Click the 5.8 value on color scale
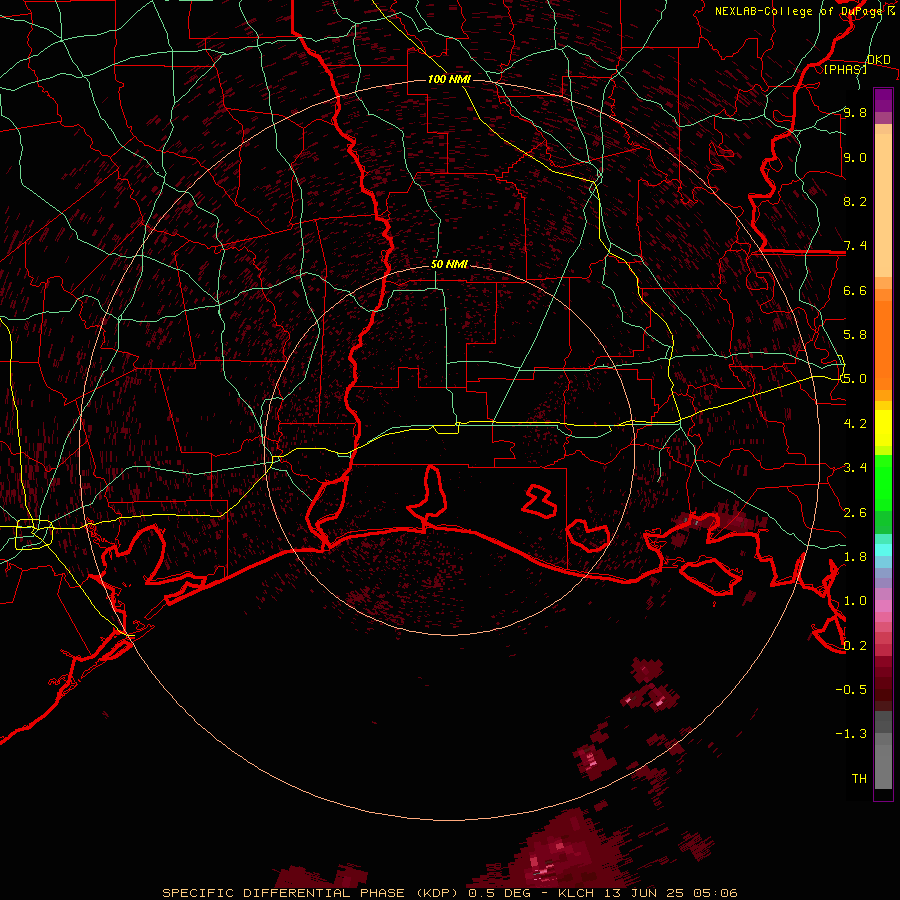Image resolution: width=900 pixels, height=900 pixels. 855,335
